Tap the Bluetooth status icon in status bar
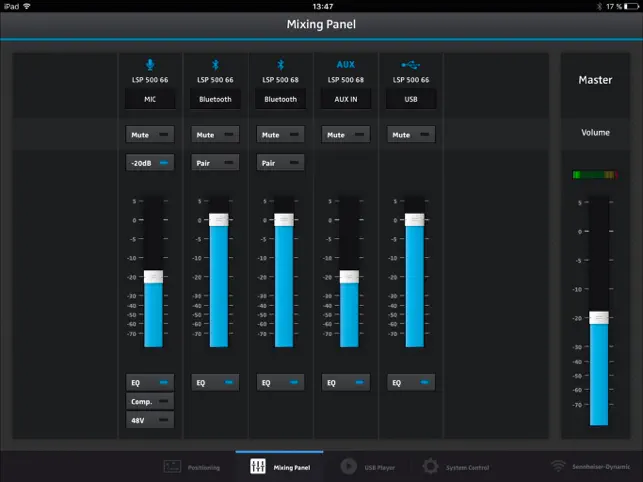643x482 pixels. pyautogui.click(x=599, y=6)
